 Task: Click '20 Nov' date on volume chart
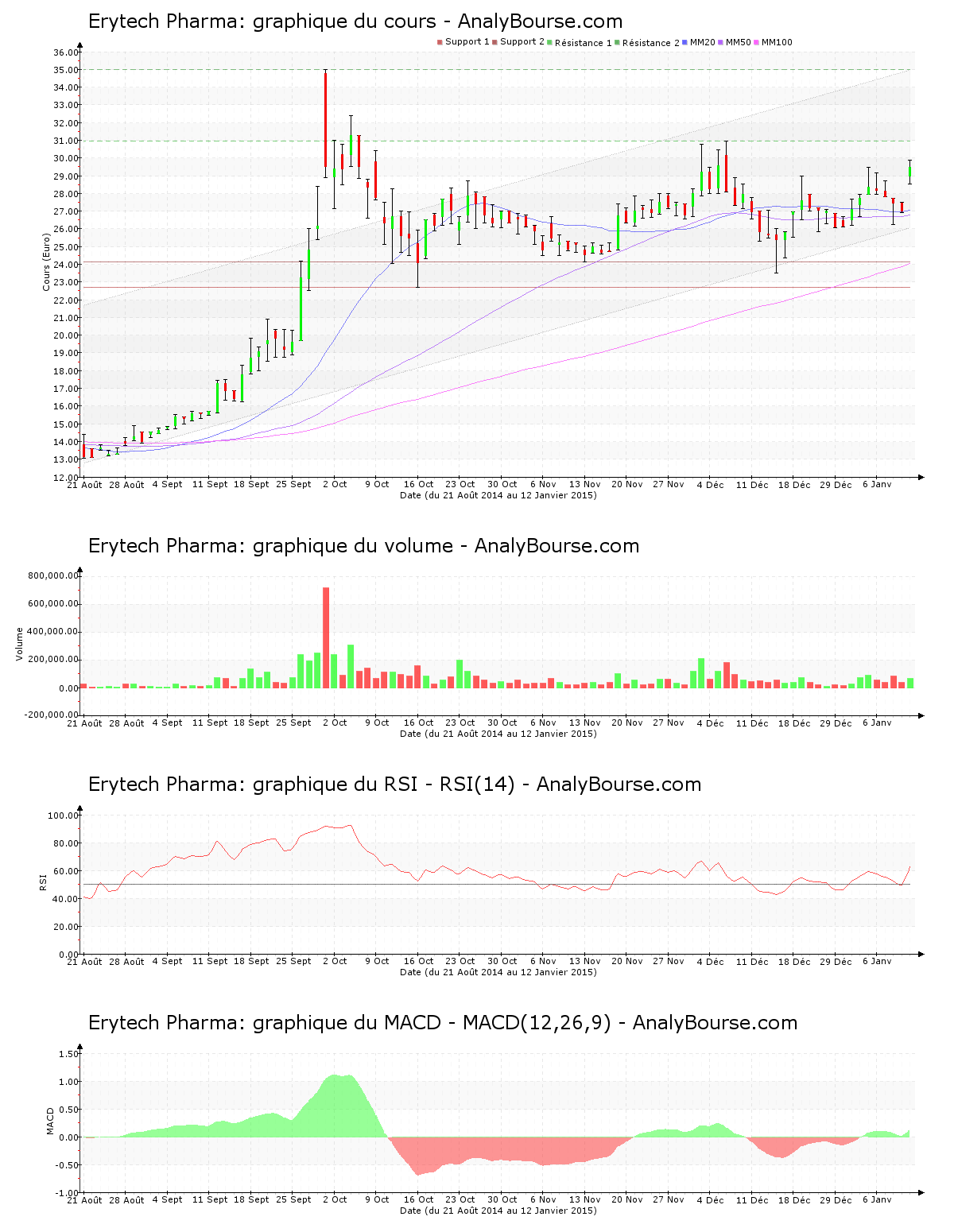[x=626, y=723]
